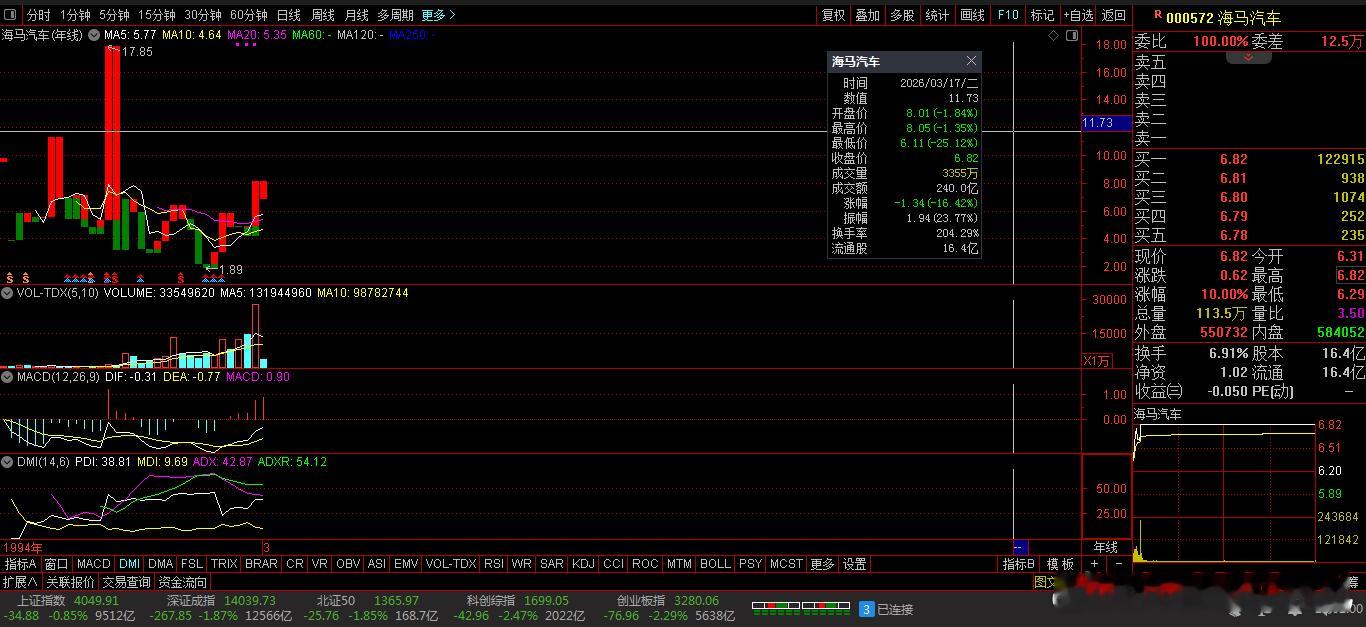Select the KDJ indicator tab
1366x627 pixels.
point(584,564)
